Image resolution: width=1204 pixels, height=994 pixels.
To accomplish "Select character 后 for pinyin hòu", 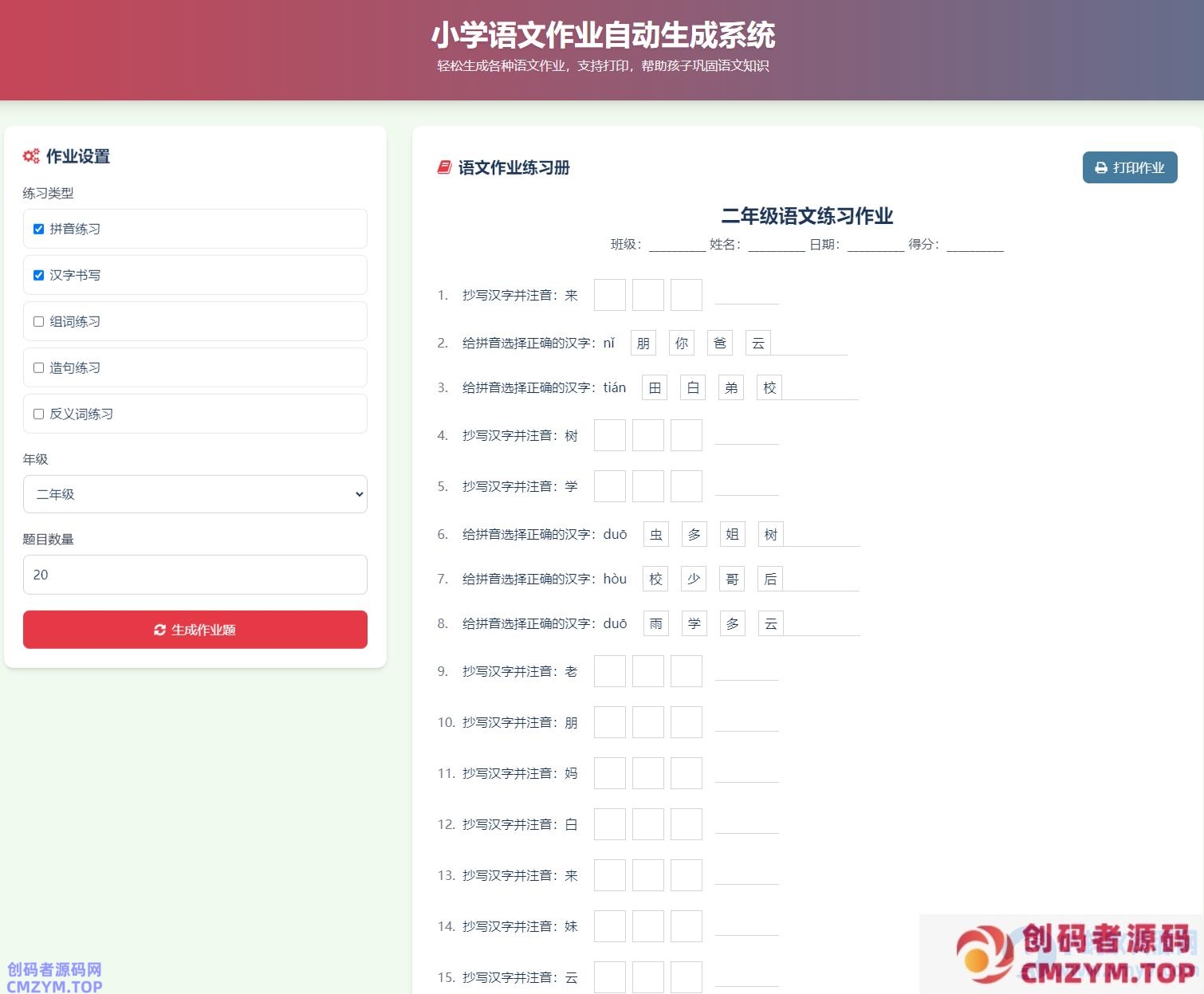I will coord(770,579).
